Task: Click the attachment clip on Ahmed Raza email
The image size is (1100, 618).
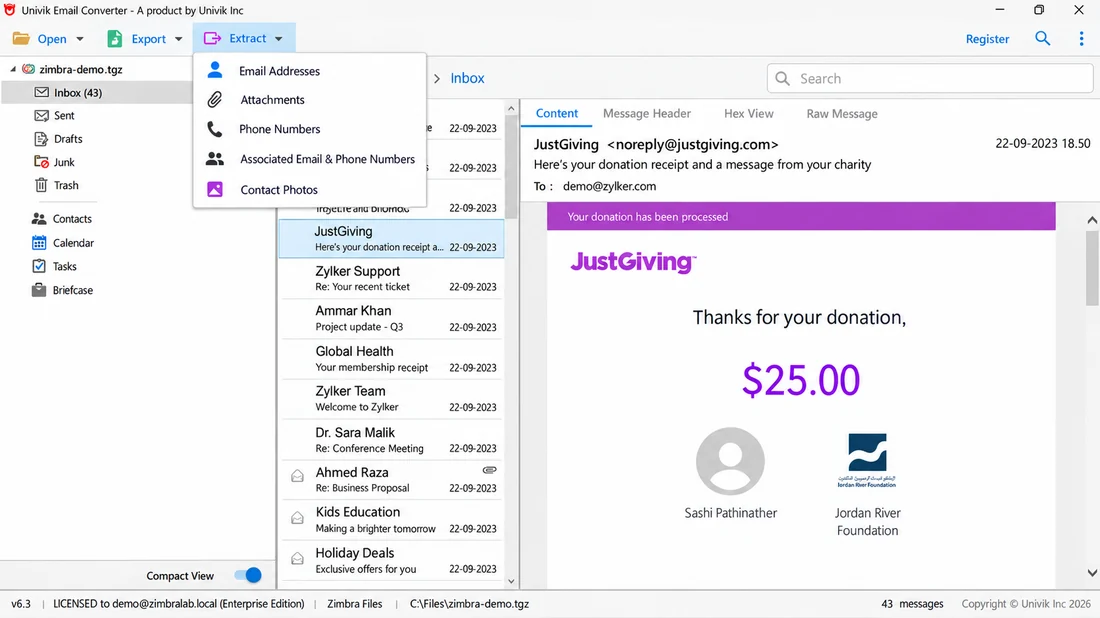Action: [x=490, y=470]
